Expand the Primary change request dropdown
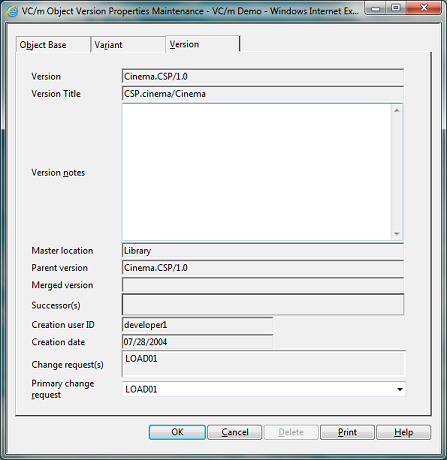The image size is (447, 460). pyautogui.click(x=400, y=389)
